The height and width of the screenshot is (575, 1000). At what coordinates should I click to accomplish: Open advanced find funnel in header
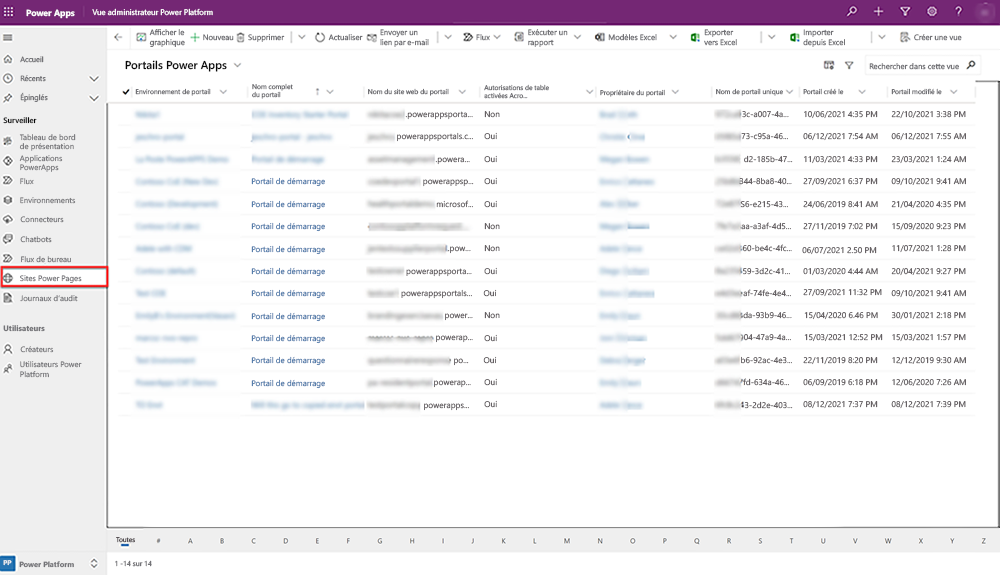point(905,11)
